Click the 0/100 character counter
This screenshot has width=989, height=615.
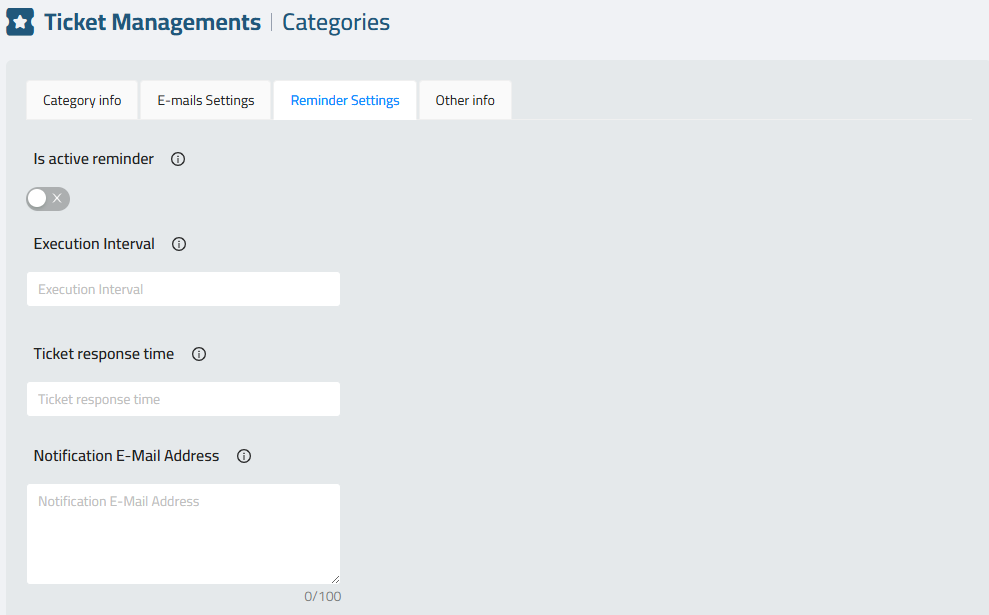[x=322, y=596]
